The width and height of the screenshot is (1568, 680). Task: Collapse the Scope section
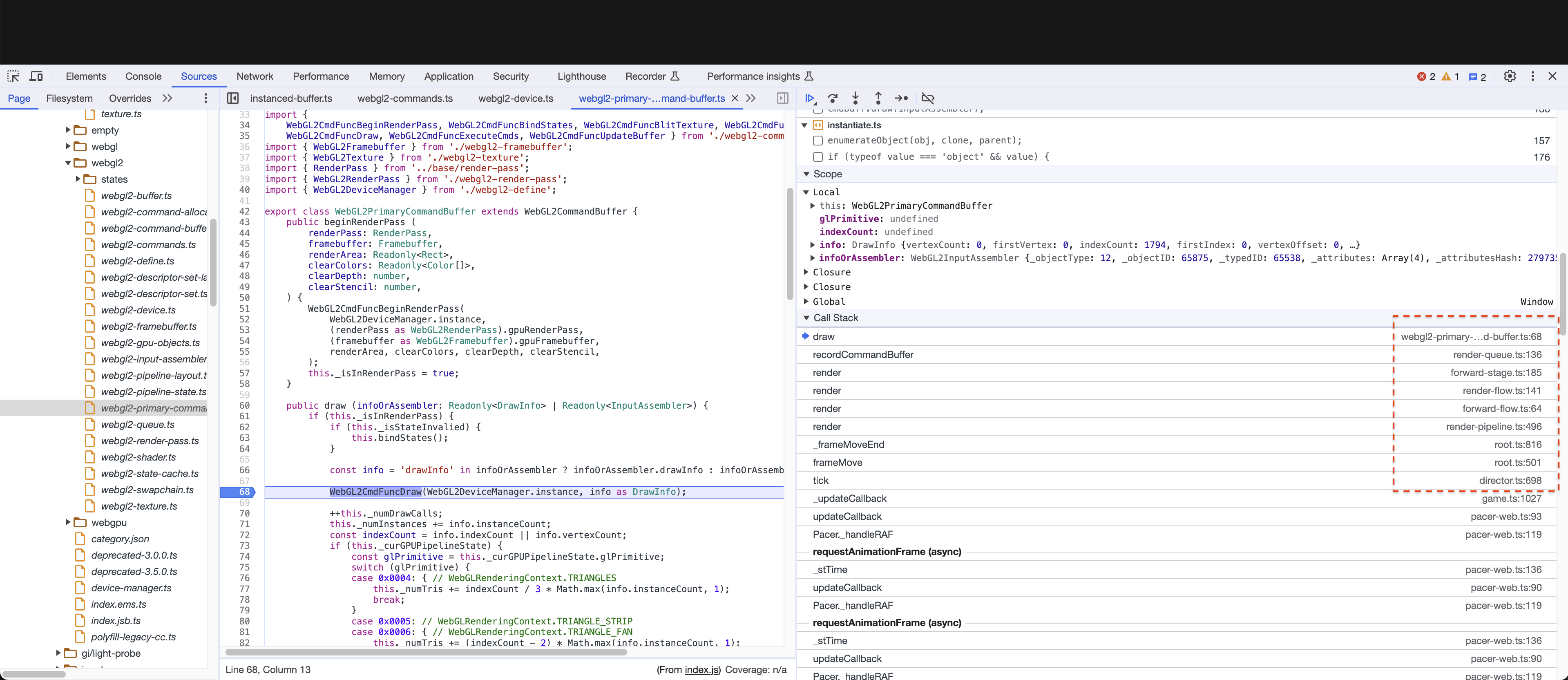point(806,174)
